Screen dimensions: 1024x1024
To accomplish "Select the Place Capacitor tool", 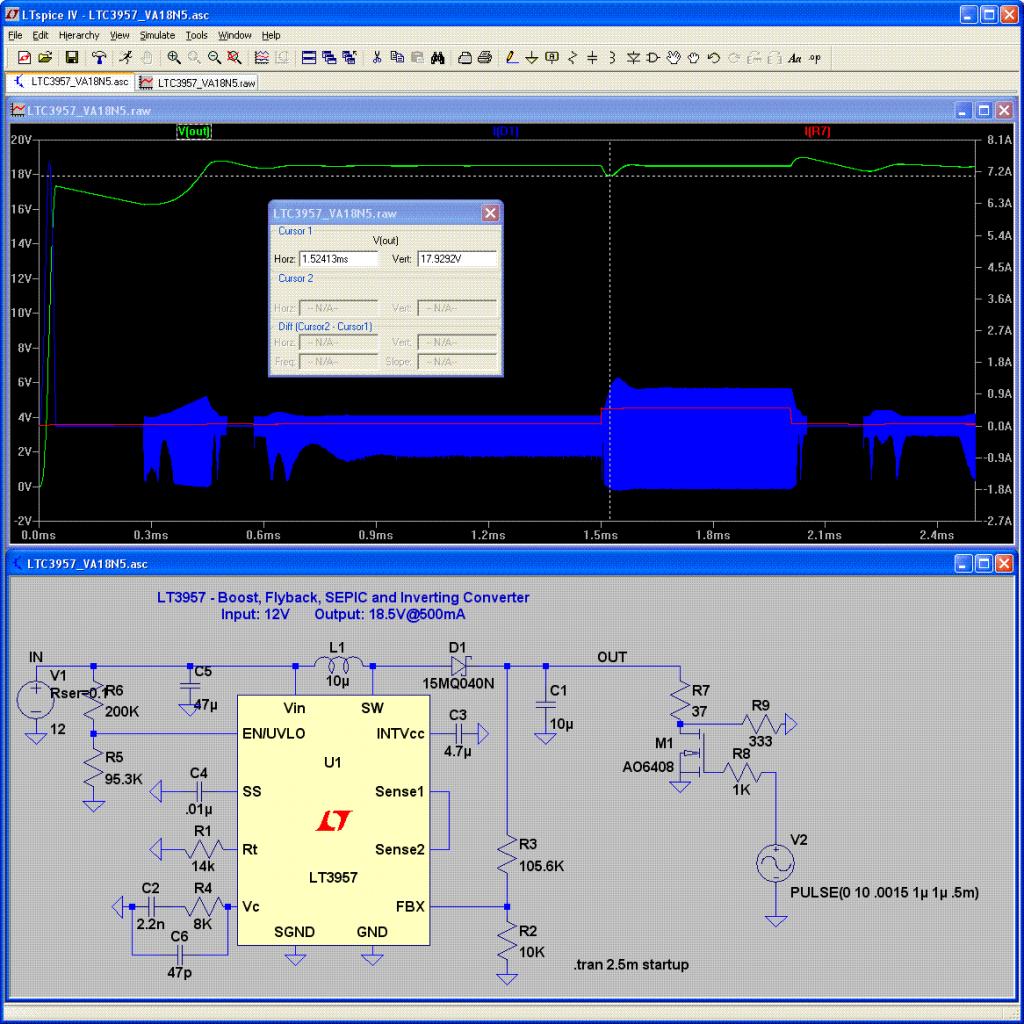I will pyautogui.click(x=592, y=58).
